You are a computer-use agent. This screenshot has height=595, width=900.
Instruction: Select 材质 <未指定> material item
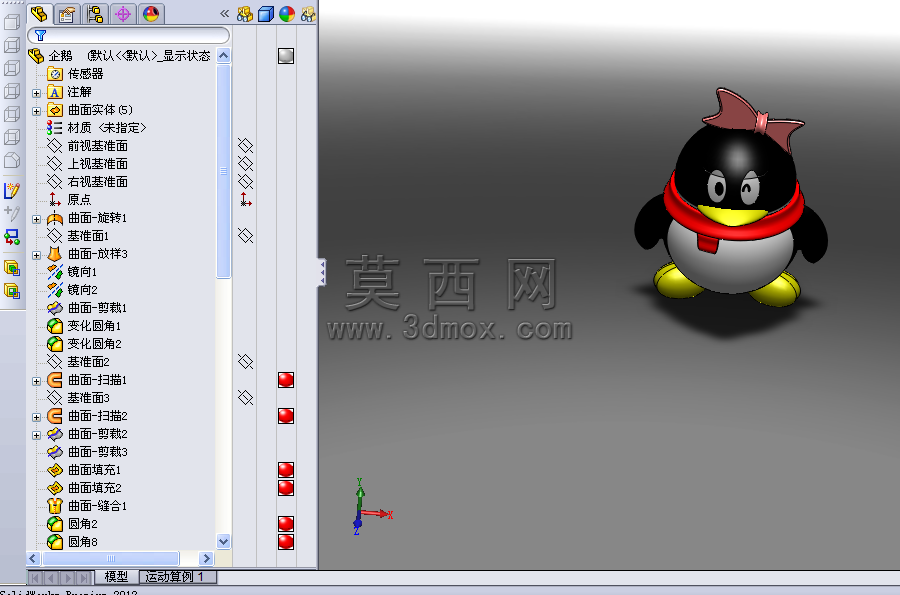pos(96,127)
